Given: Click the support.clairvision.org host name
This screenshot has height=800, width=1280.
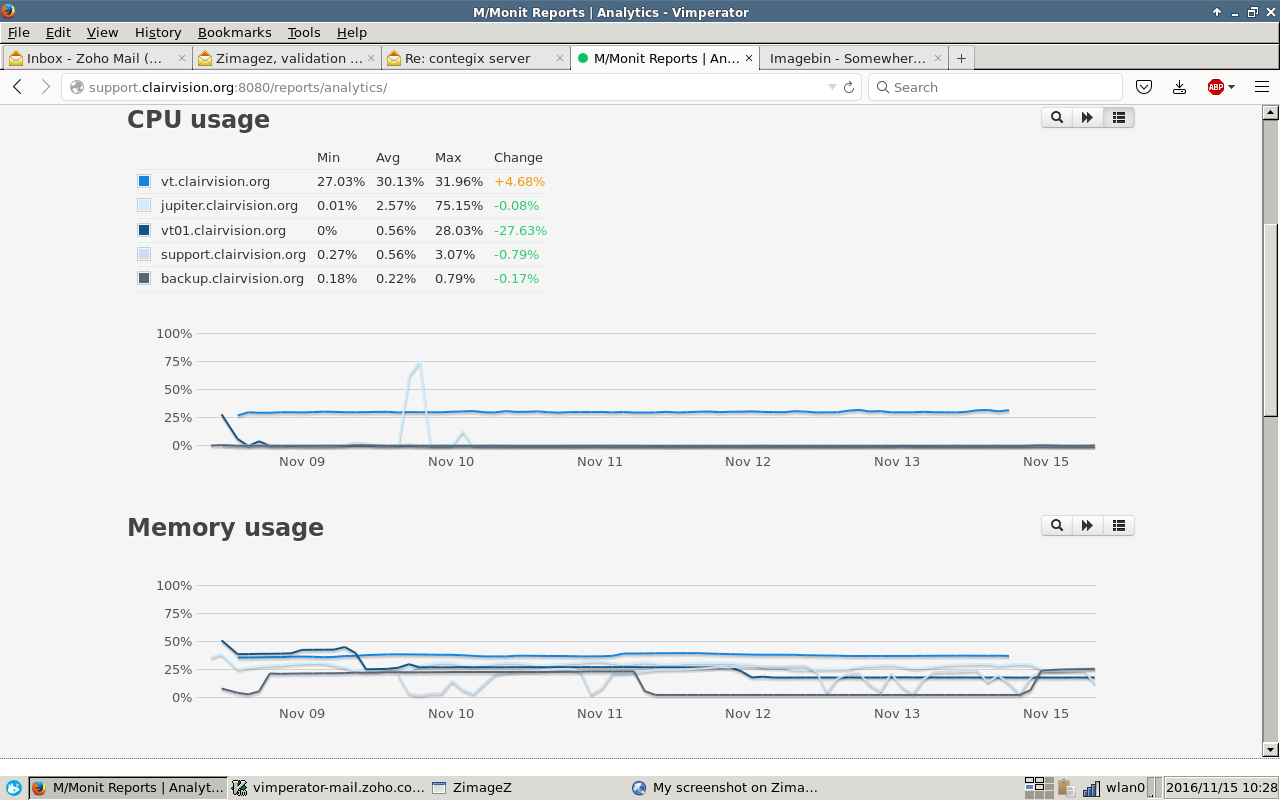Looking at the screenshot, I should point(233,254).
